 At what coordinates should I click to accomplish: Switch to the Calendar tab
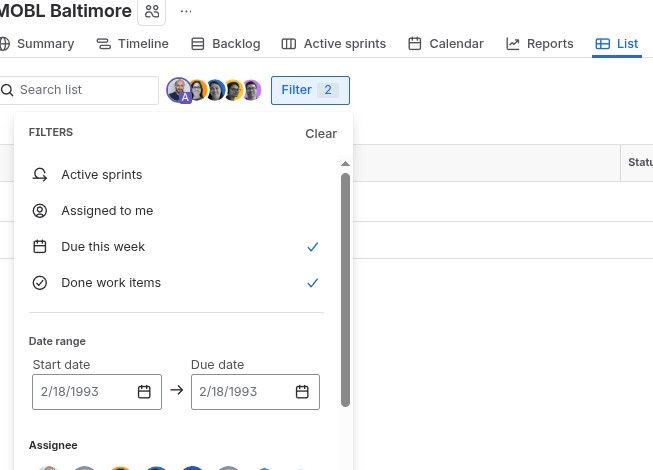pyautogui.click(x=446, y=44)
